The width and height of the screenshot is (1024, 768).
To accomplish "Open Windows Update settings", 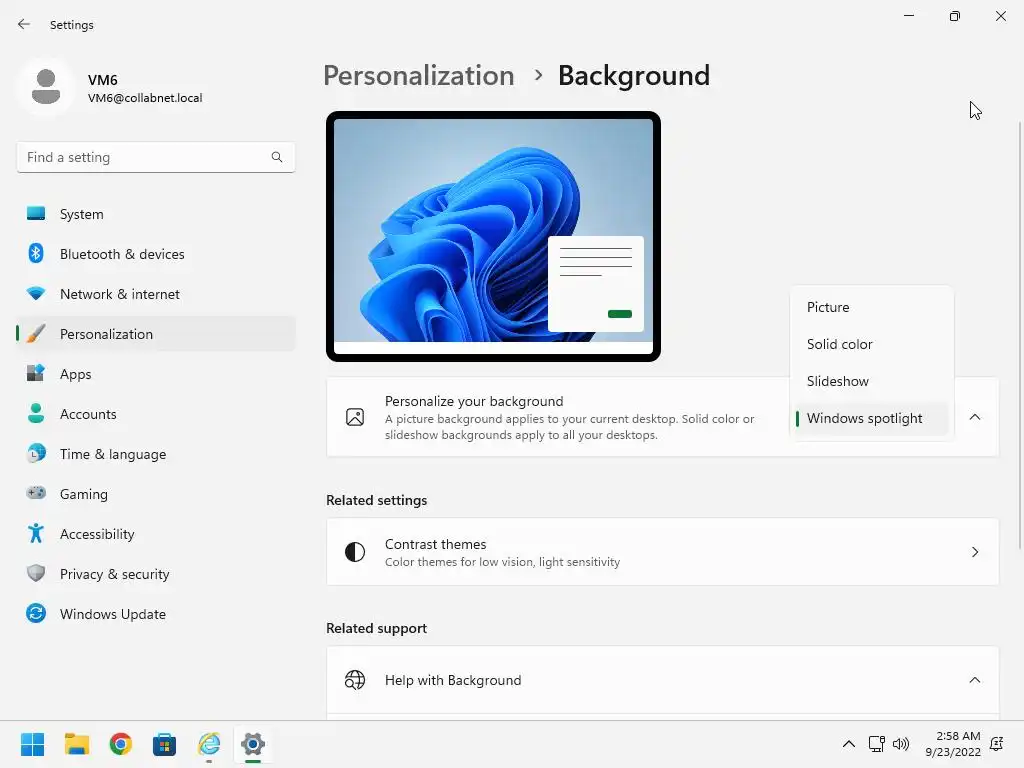I will (155, 614).
